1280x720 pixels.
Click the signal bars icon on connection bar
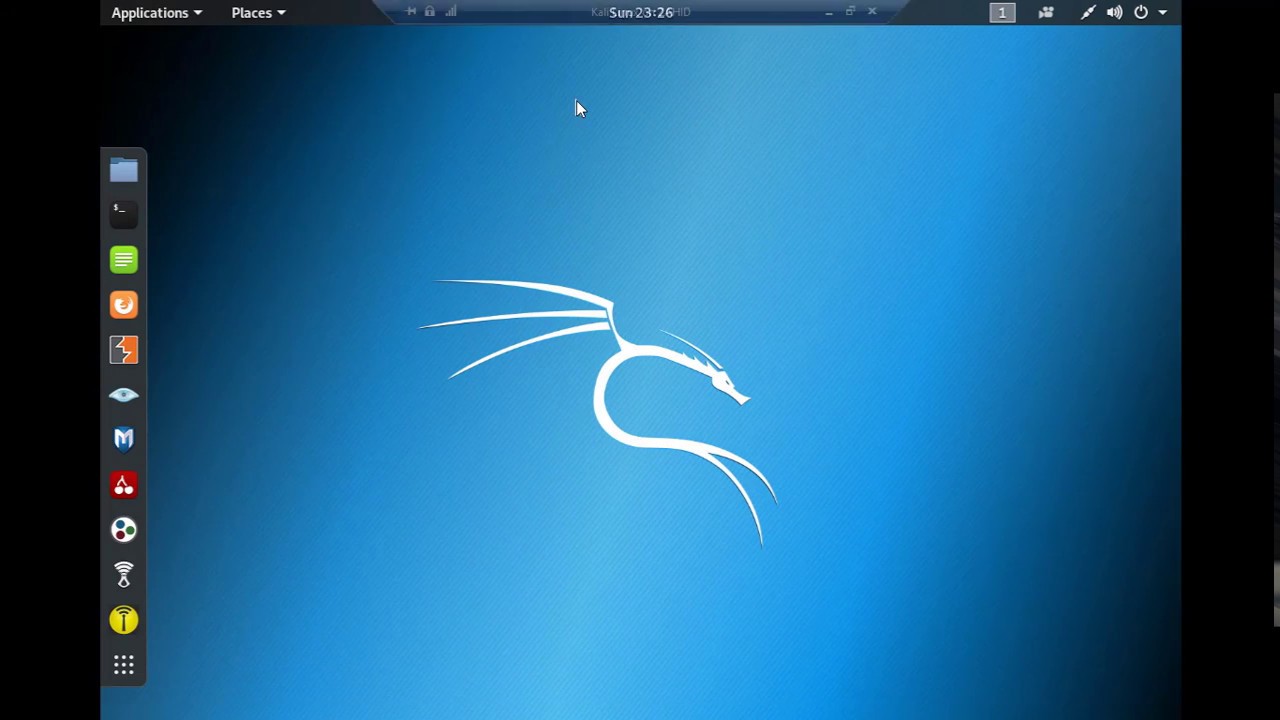[x=451, y=11]
